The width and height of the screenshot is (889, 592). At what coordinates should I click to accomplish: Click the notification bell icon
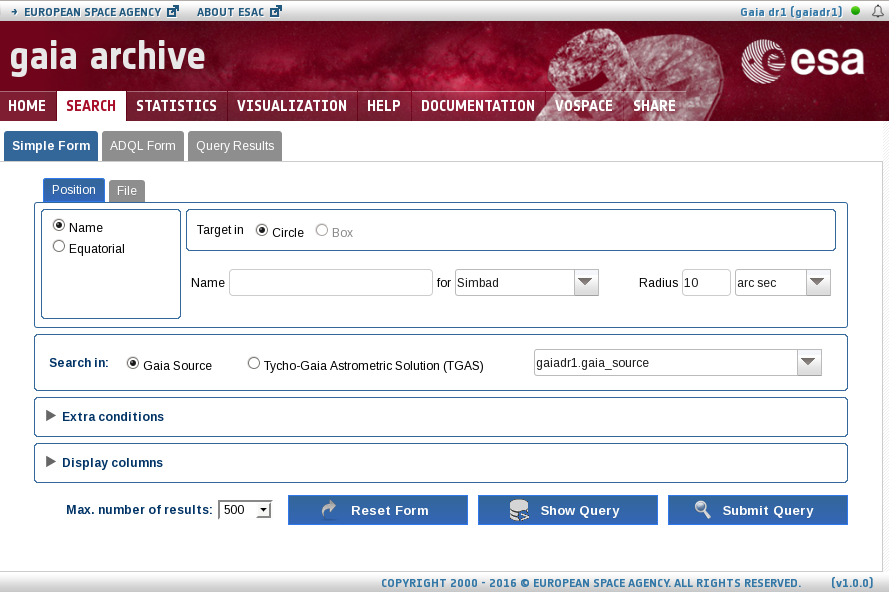[878, 11]
